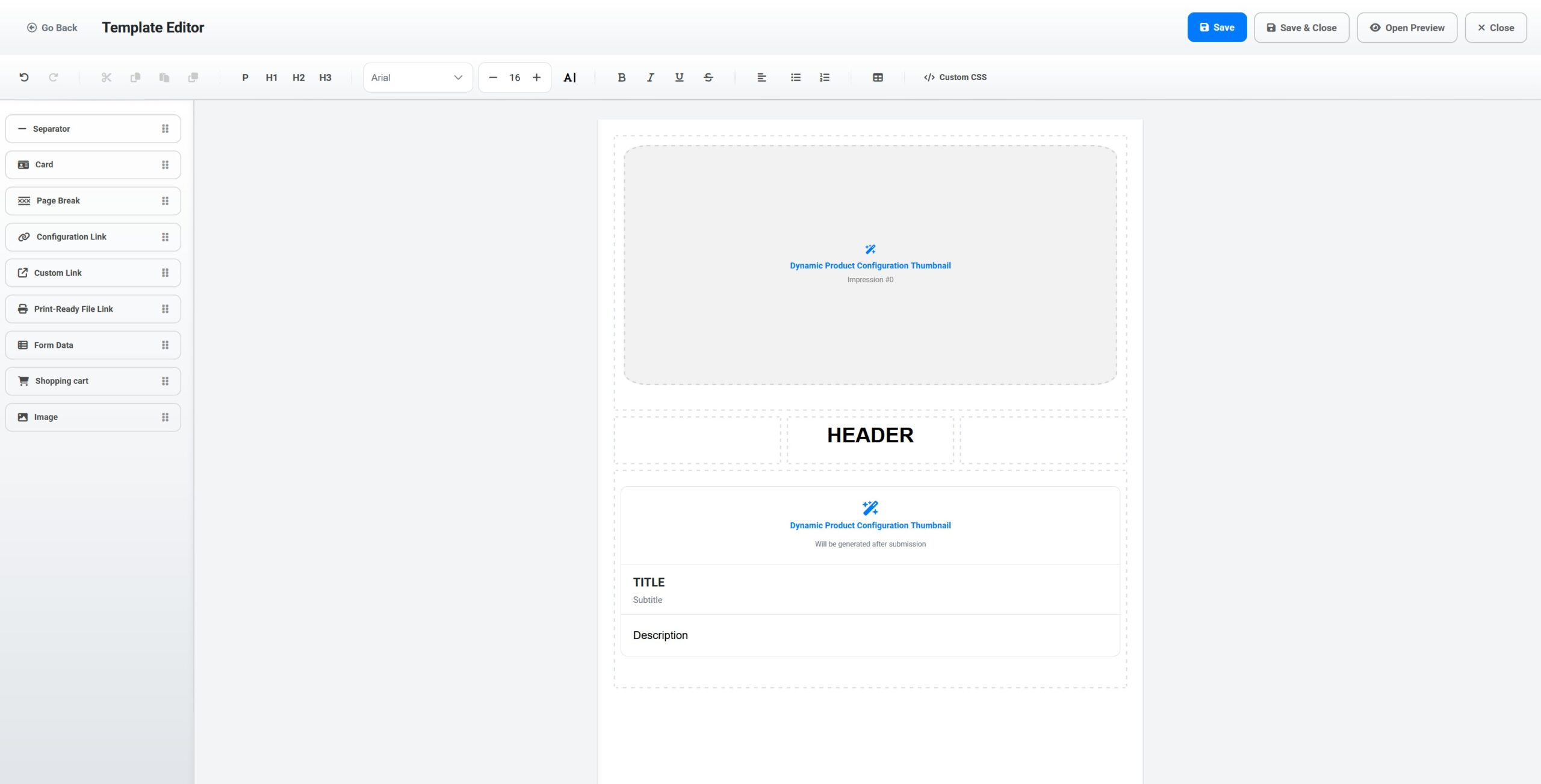Apply H3 heading style
This screenshot has width=1541, height=784.
[x=325, y=77]
